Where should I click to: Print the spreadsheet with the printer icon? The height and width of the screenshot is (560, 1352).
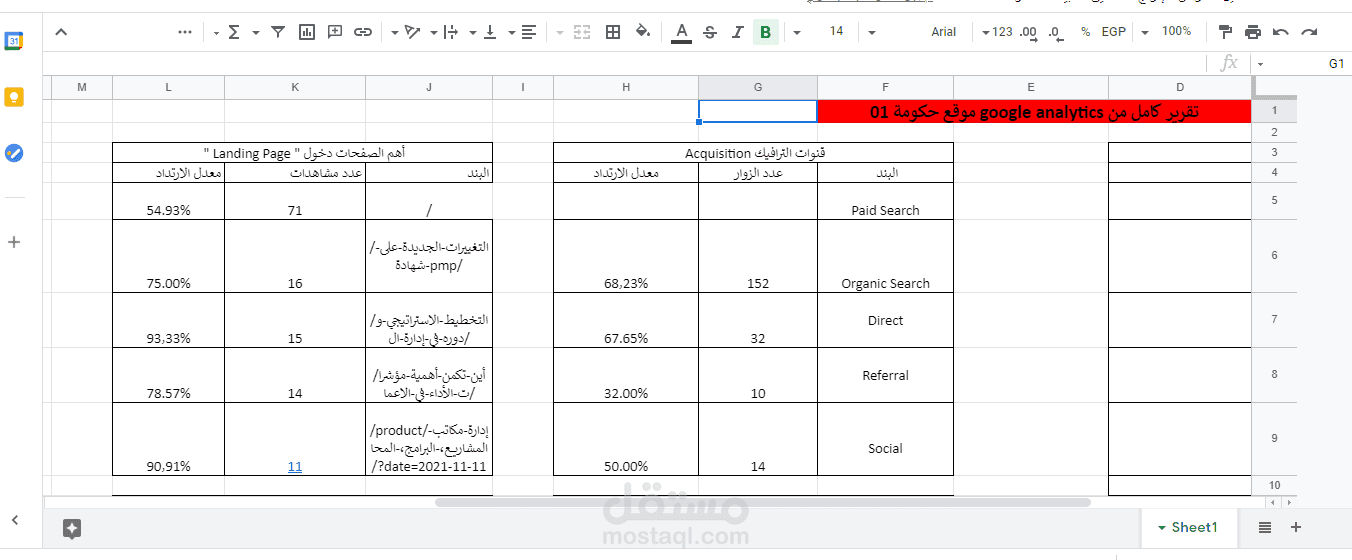click(1253, 32)
